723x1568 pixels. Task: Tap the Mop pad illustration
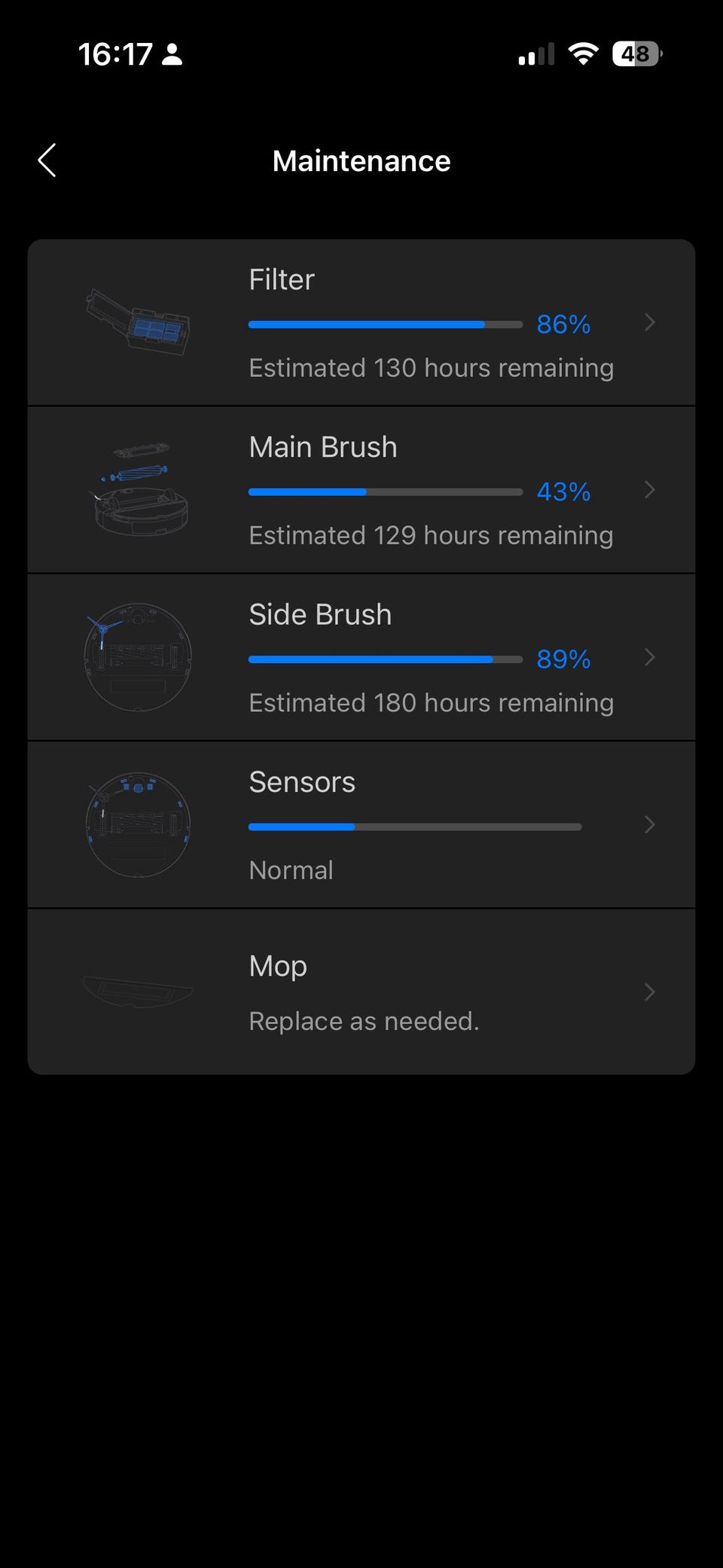tap(138, 991)
